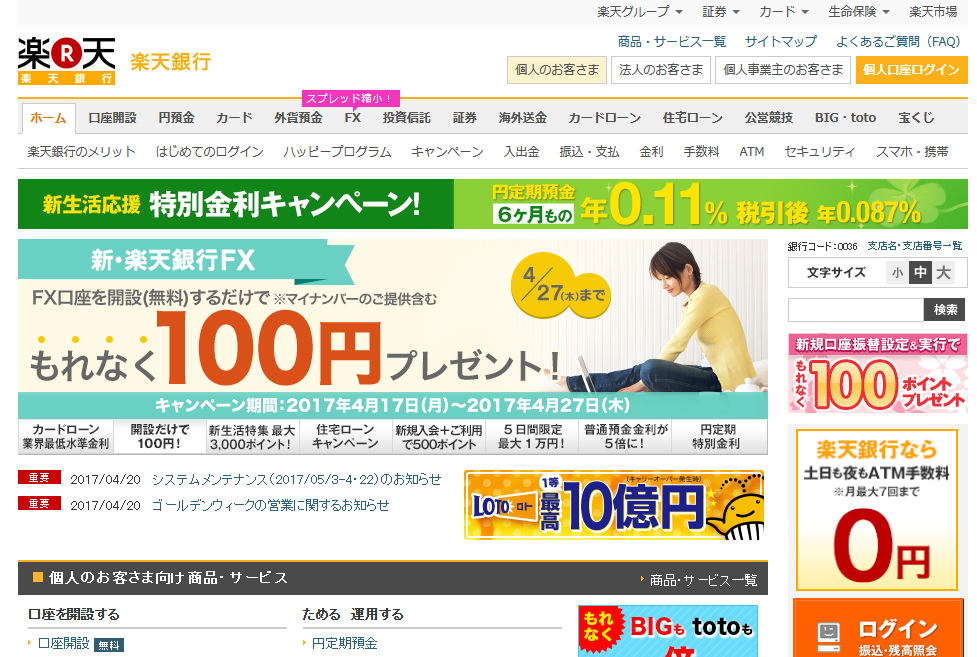Open the 口座開設 tab
Viewport: 977px width, 657px height.
(x=112, y=118)
